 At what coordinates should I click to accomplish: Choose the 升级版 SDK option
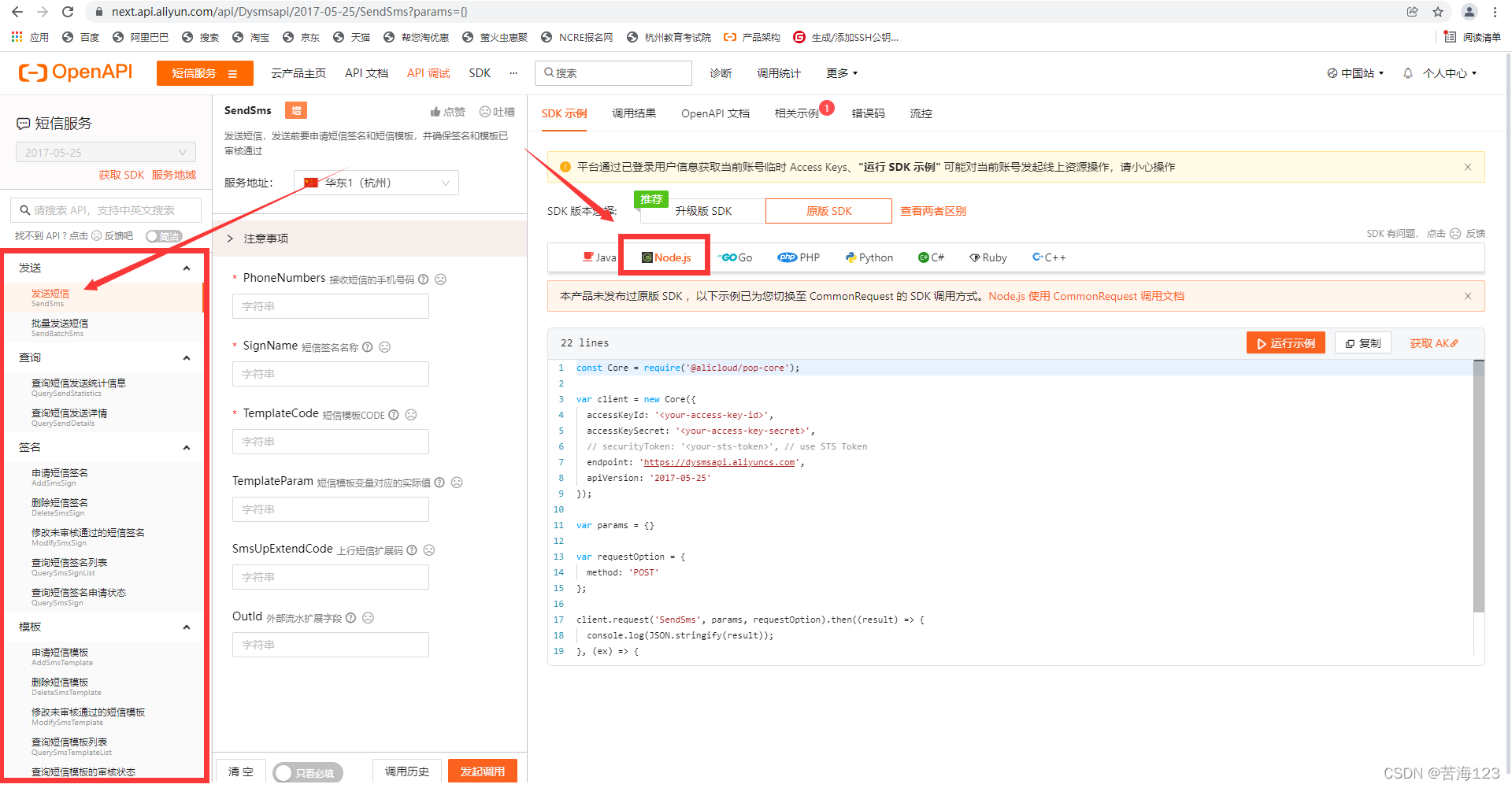(x=703, y=211)
